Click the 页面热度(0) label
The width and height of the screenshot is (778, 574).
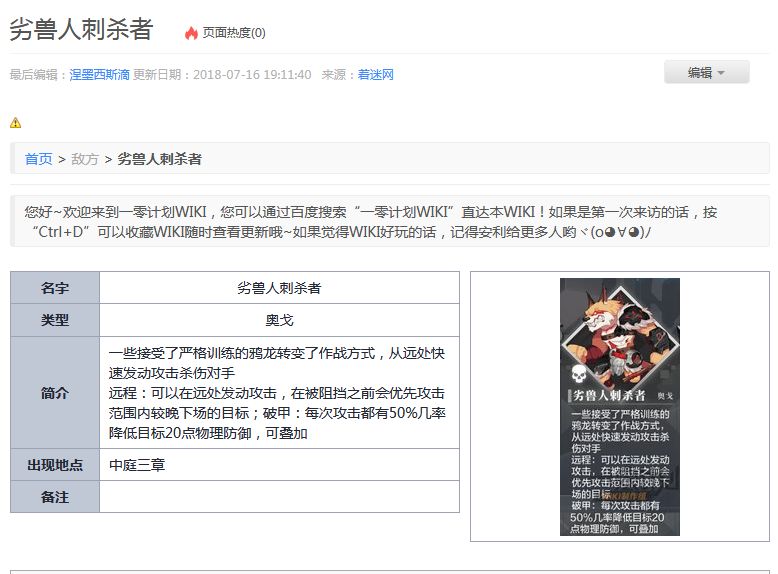(234, 33)
